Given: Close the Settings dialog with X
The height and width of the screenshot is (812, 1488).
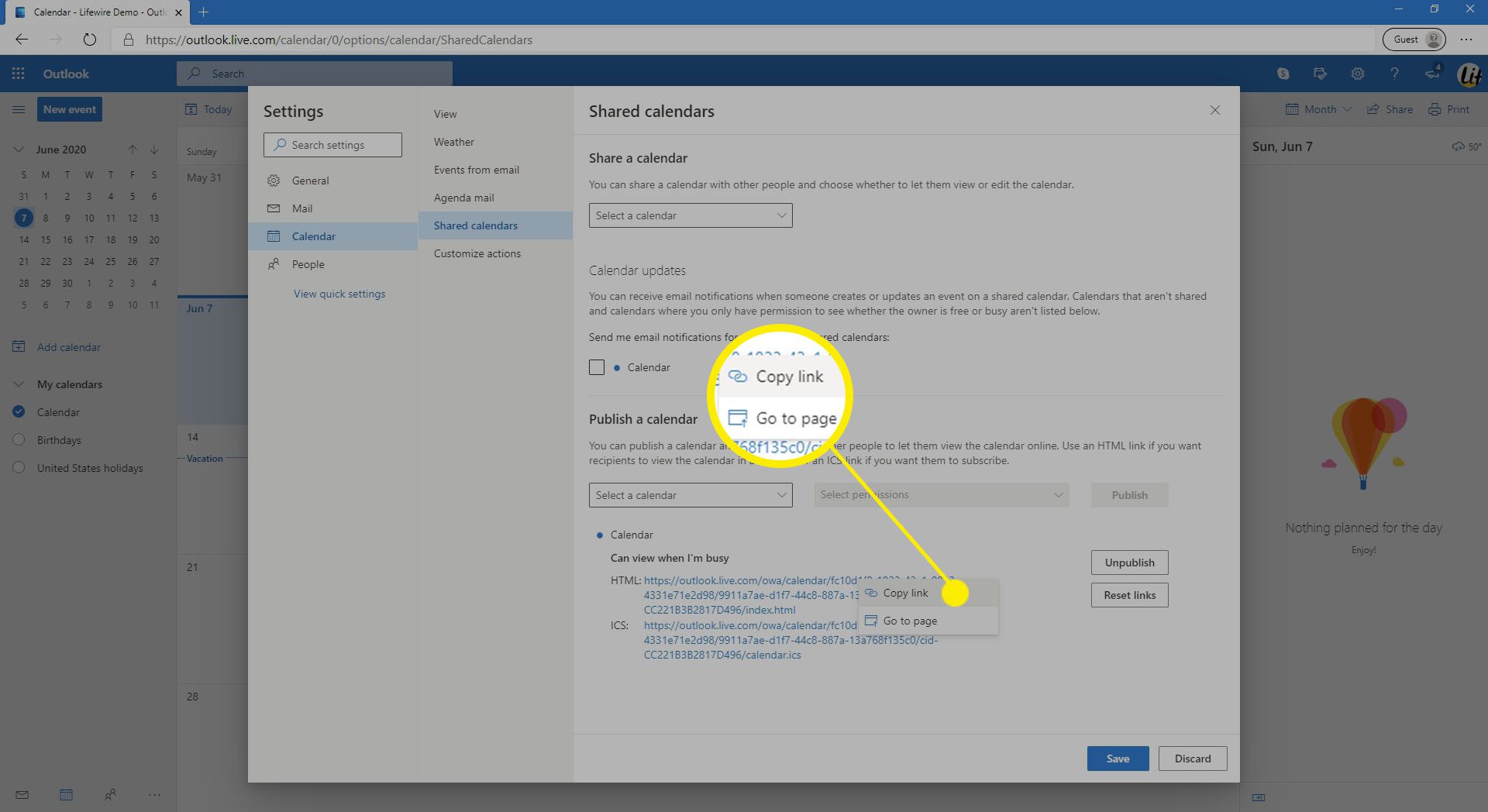Looking at the screenshot, I should click(x=1215, y=111).
